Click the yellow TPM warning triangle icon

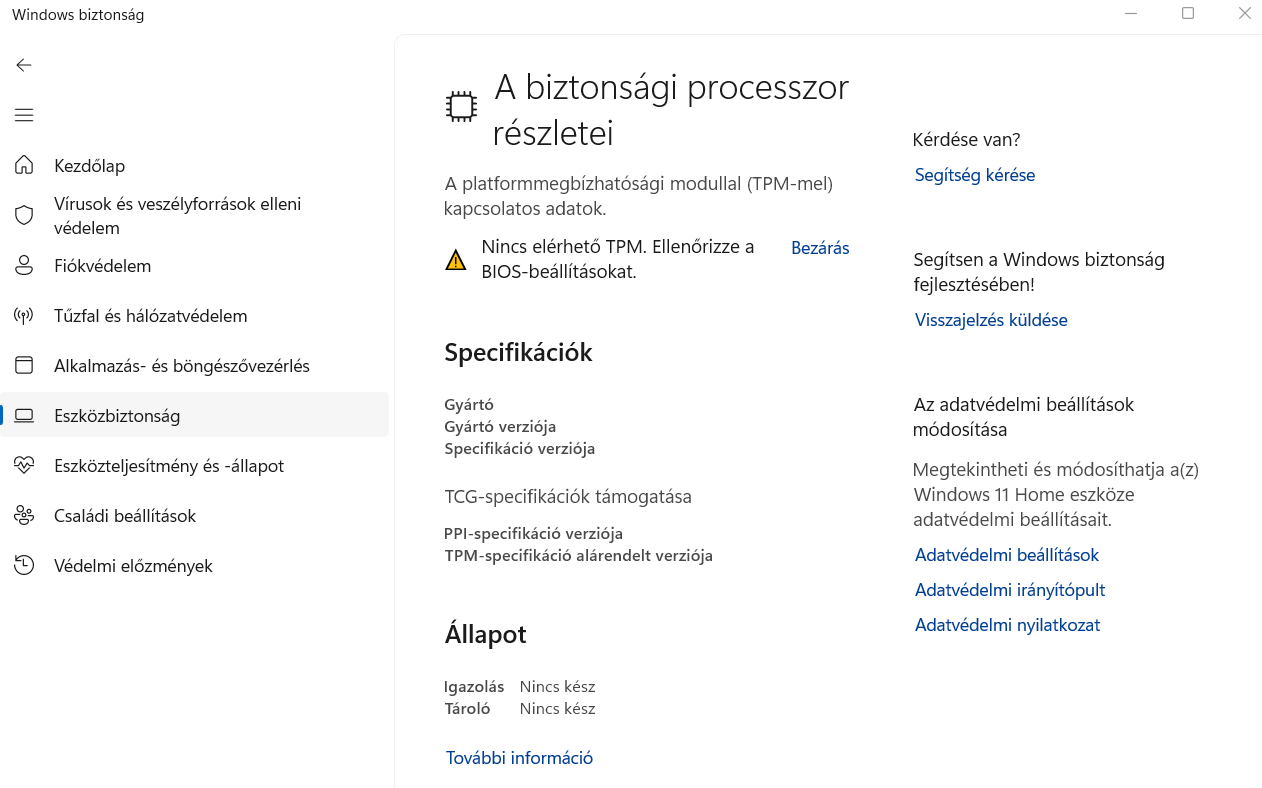pyautogui.click(x=456, y=260)
